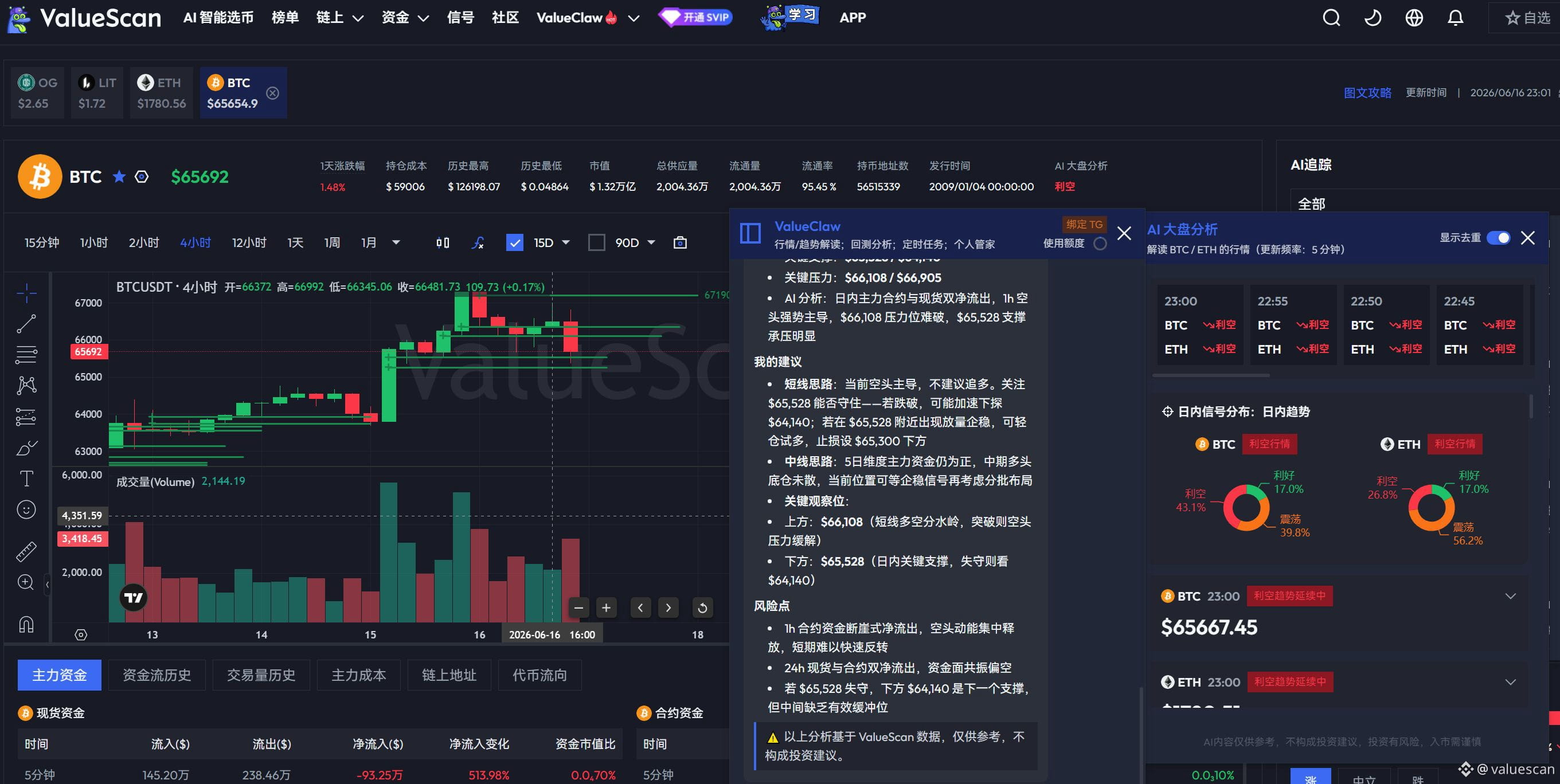Image resolution: width=1560 pixels, height=784 pixels.
Task: Open the 学习 mascot link
Action: click(x=789, y=17)
